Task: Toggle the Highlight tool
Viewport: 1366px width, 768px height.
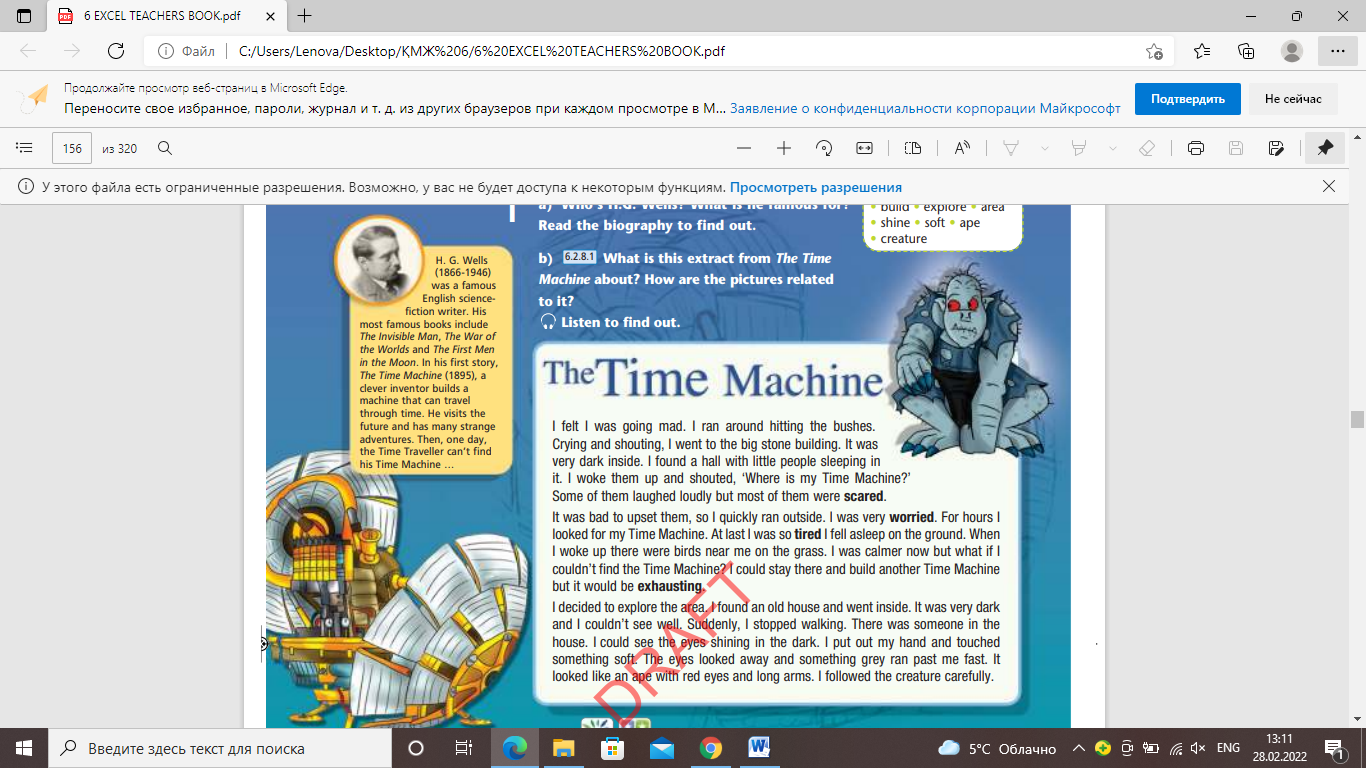Action: point(1079,148)
